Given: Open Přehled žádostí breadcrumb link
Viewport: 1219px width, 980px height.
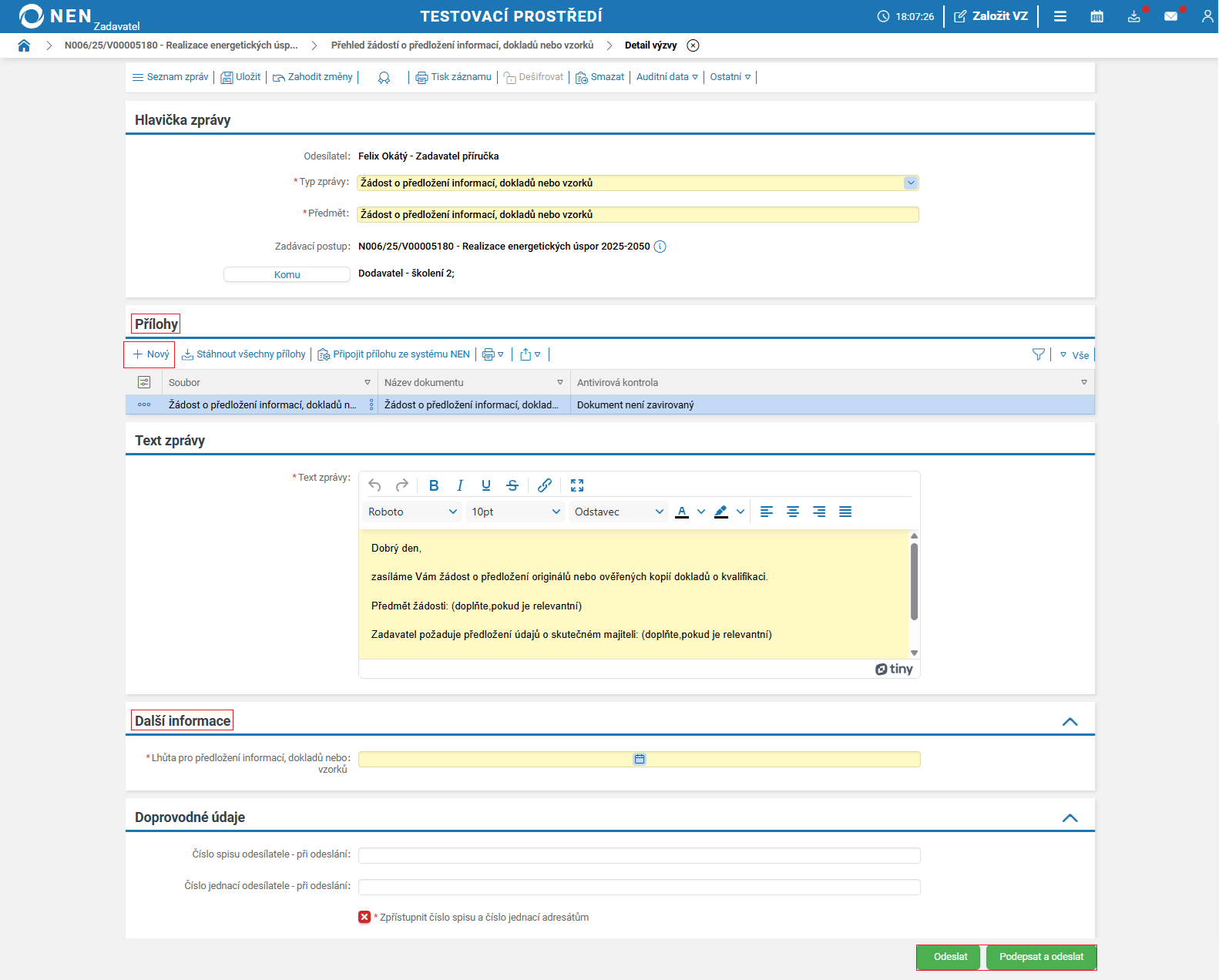Looking at the screenshot, I should point(462,45).
